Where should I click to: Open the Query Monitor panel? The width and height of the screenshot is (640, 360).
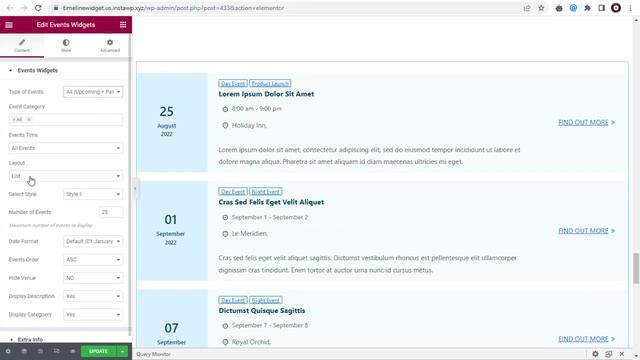point(153,354)
